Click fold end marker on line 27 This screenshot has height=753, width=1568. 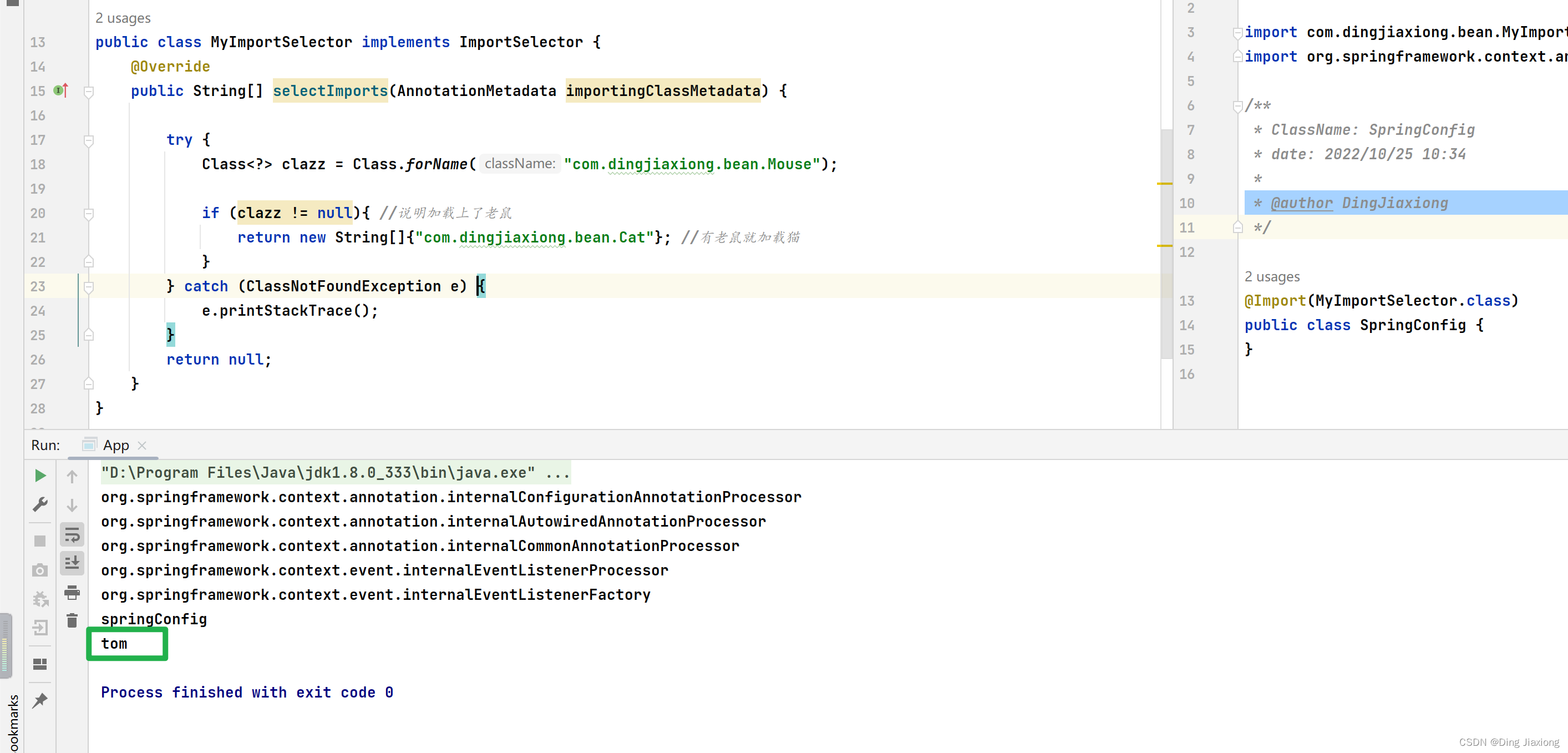pyautogui.click(x=89, y=383)
